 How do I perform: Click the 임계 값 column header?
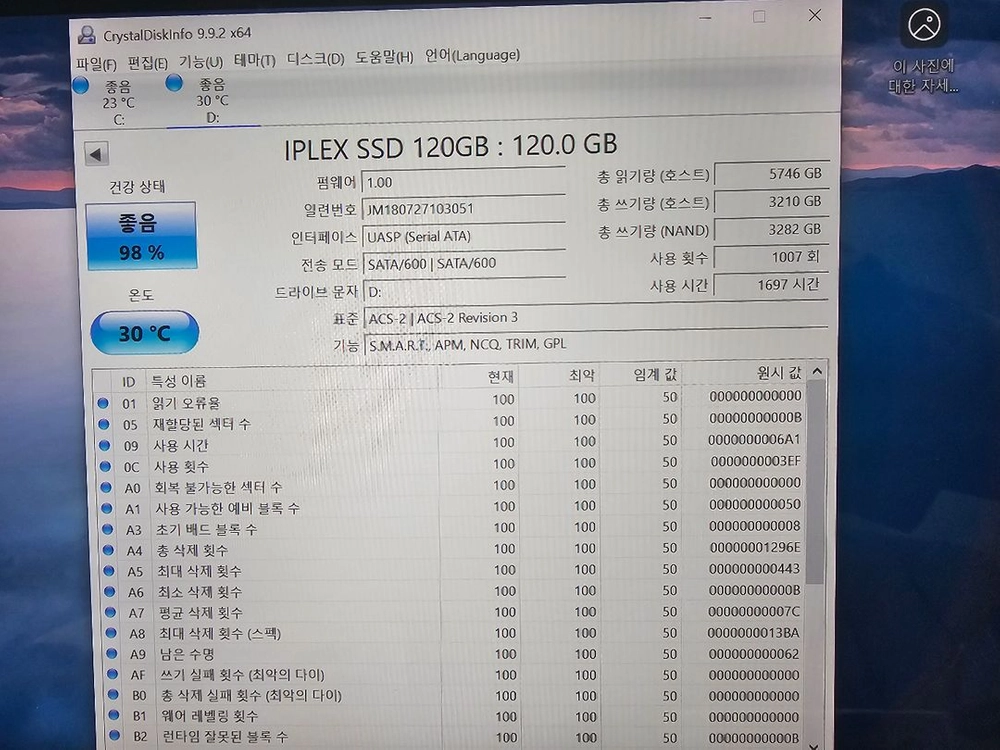641,374
